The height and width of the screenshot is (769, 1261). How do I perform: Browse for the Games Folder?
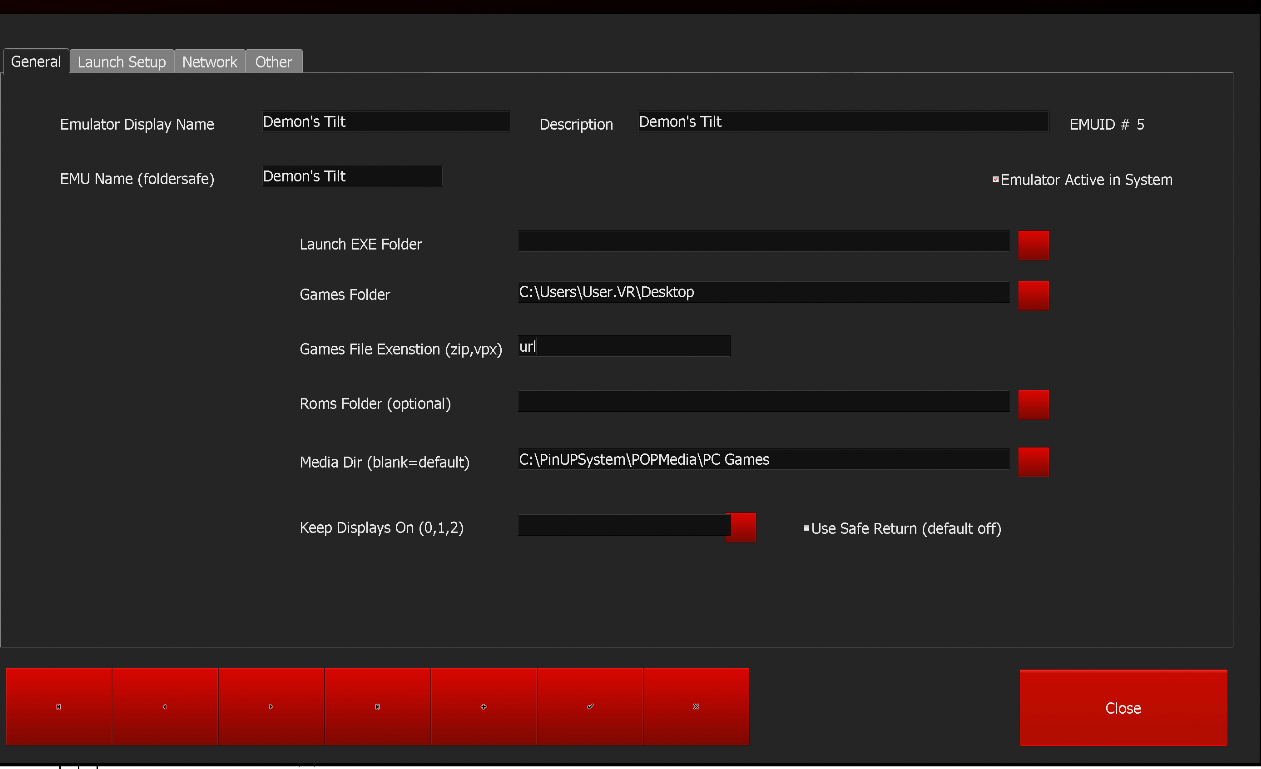click(x=1033, y=295)
